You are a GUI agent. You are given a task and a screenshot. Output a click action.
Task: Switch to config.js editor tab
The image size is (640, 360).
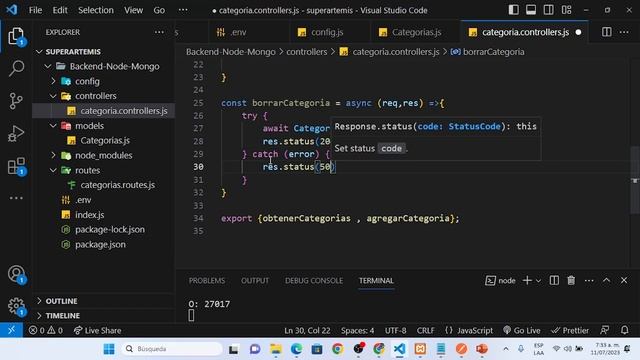pos(329,32)
